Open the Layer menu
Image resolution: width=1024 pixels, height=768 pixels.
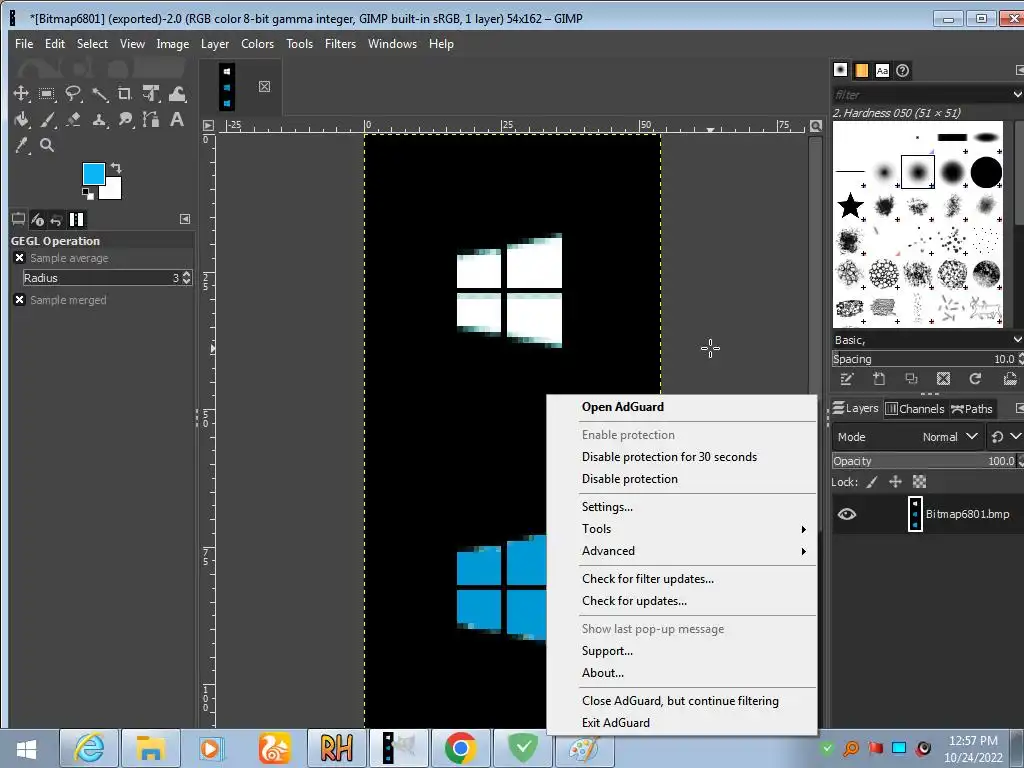pyautogui.click(x=215, y=44)
